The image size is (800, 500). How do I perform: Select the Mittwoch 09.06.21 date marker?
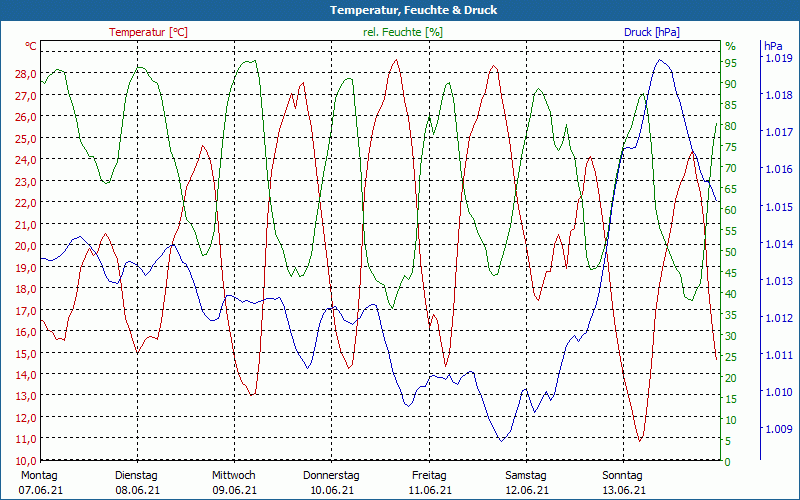pos(234,482)
